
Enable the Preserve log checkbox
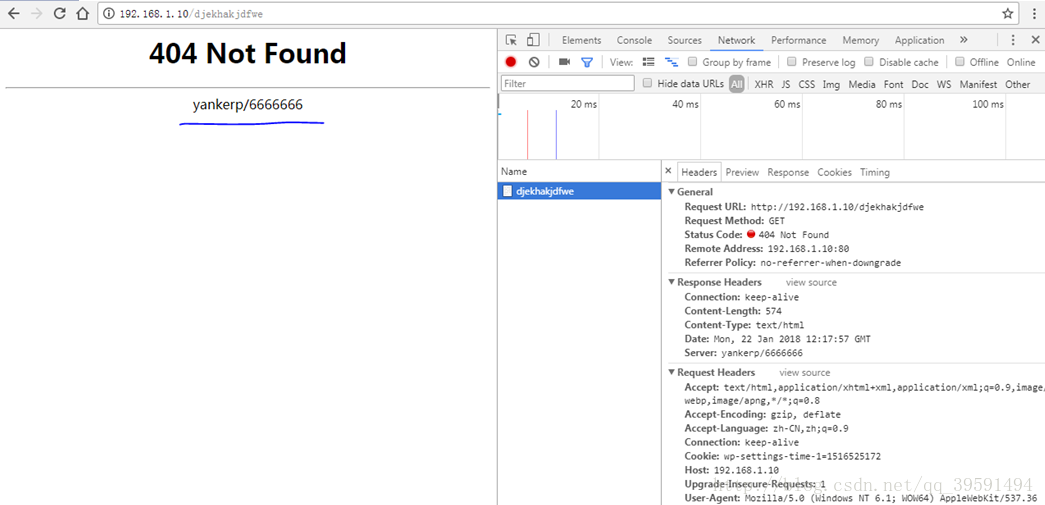(792, 62)
